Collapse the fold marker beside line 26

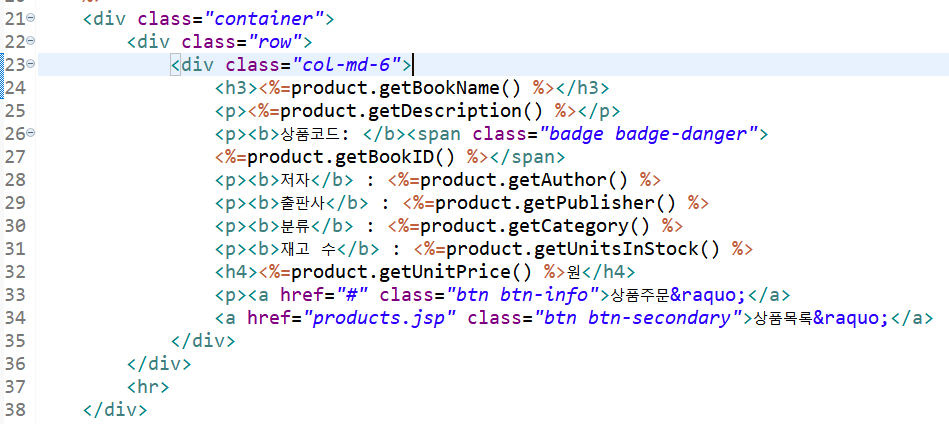coord(30,133)
